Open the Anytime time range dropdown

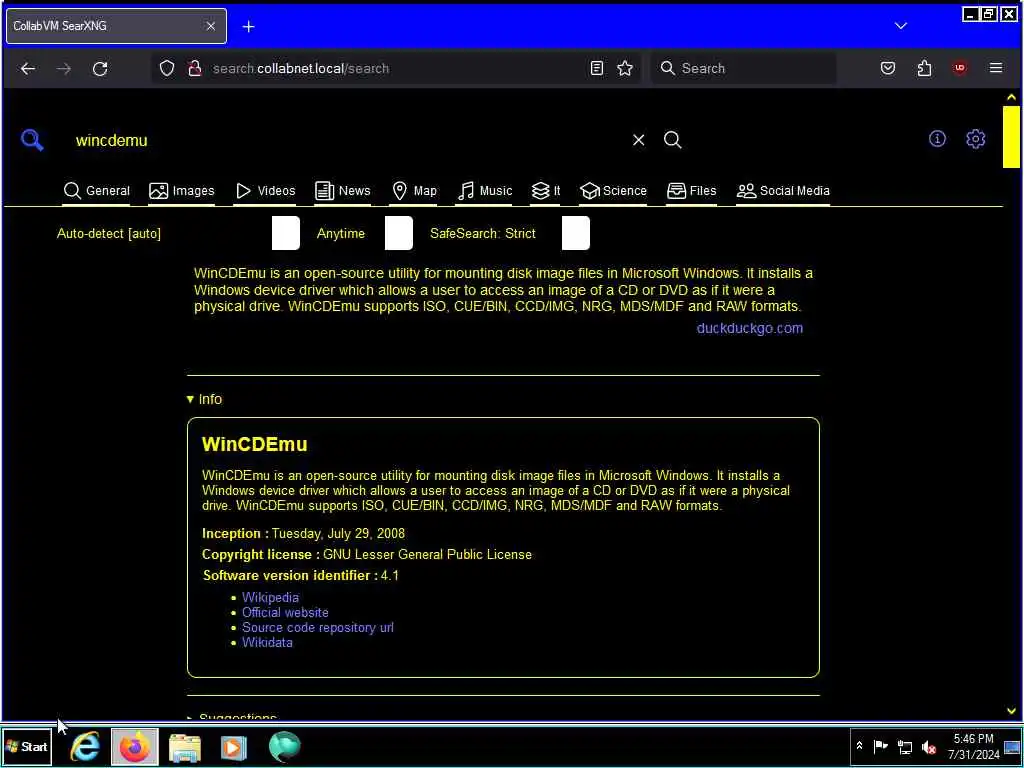coord(364,234)
